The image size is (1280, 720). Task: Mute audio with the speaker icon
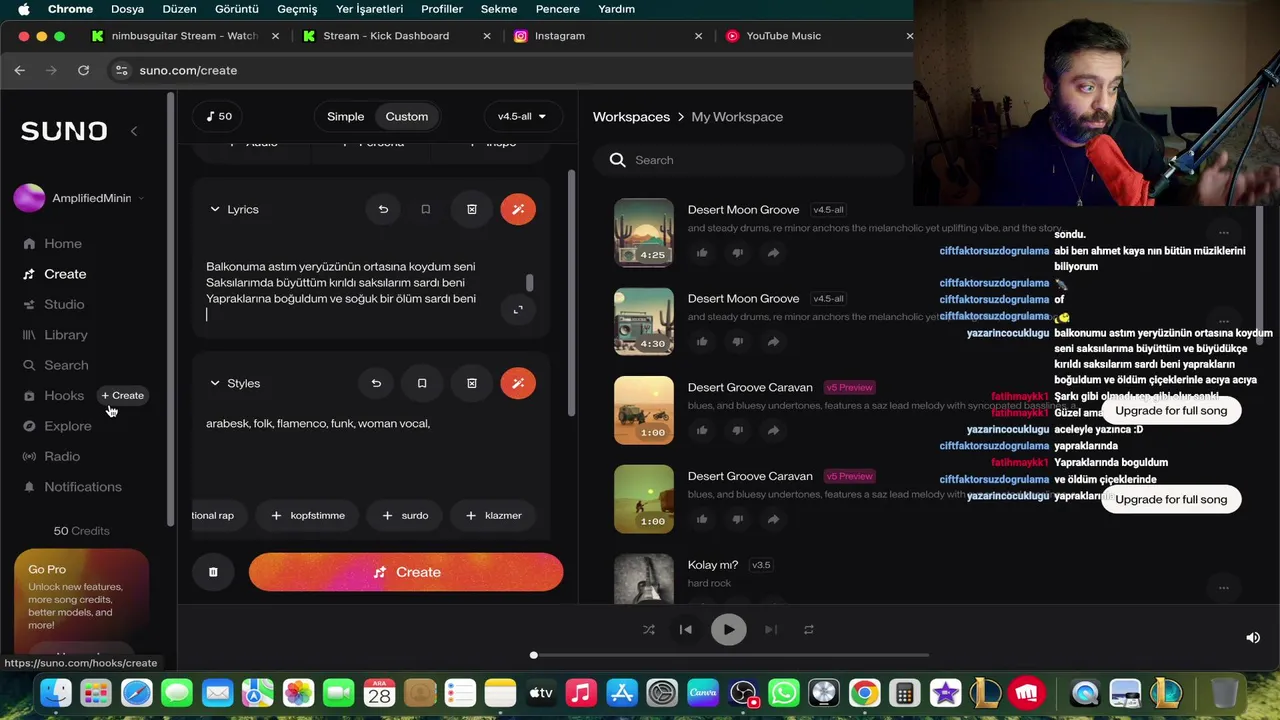tap(1252, 638)
